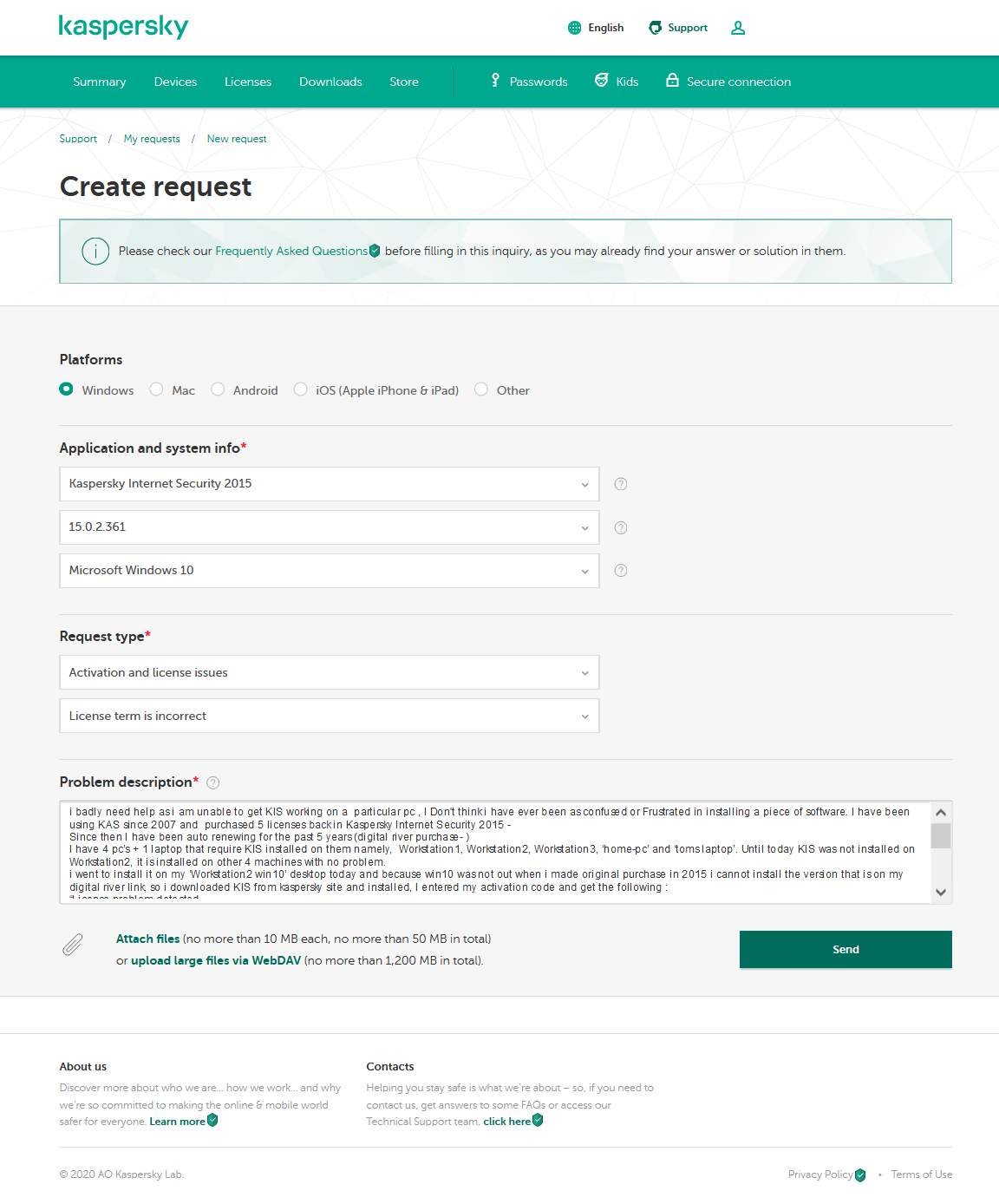Click the paperclip attachment icon
Screen dimensions: 999x1204
pyautogui.click(x=73, y=945)
